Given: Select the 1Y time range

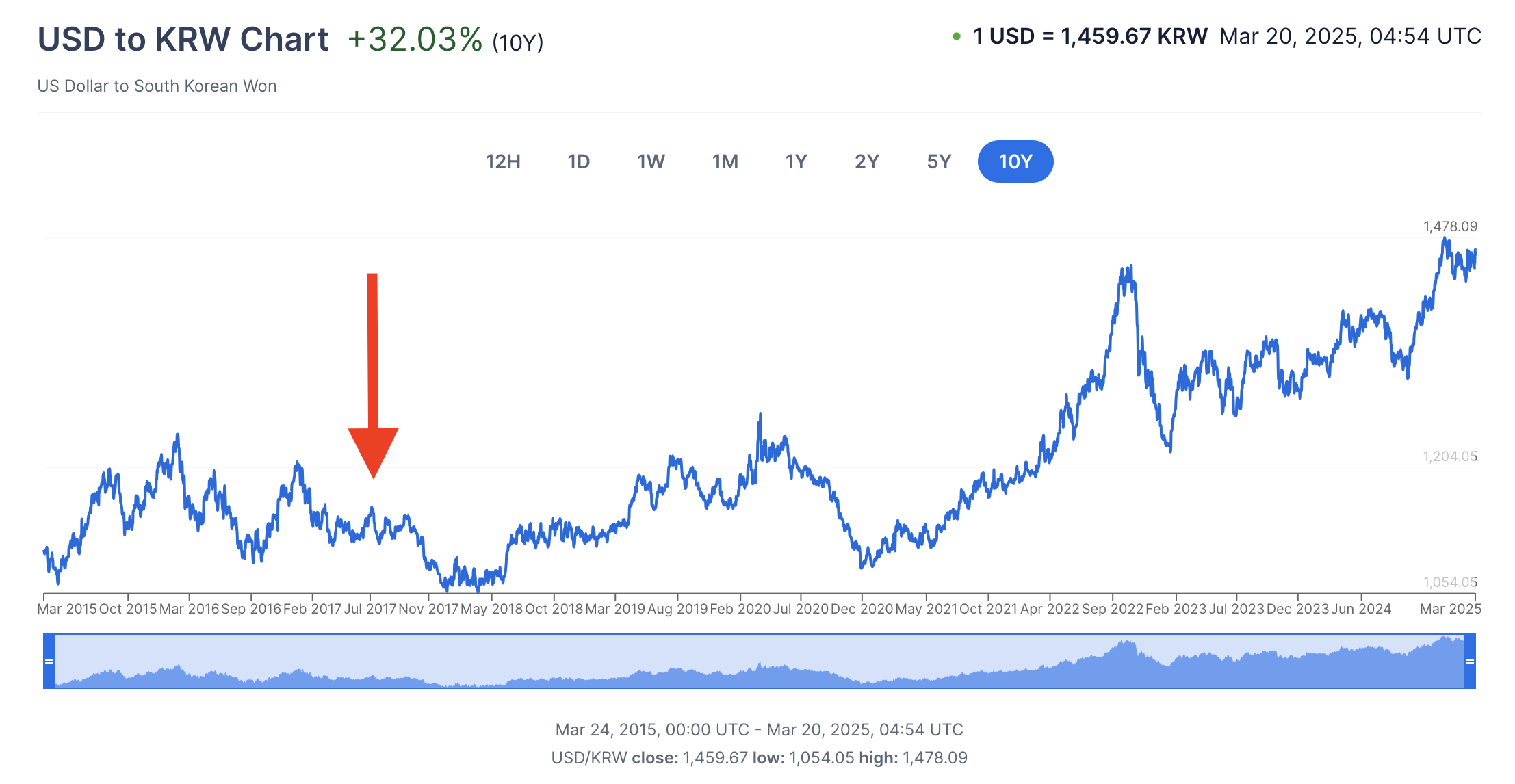Looking at the screenshot, I should click(x=796, y=161).
